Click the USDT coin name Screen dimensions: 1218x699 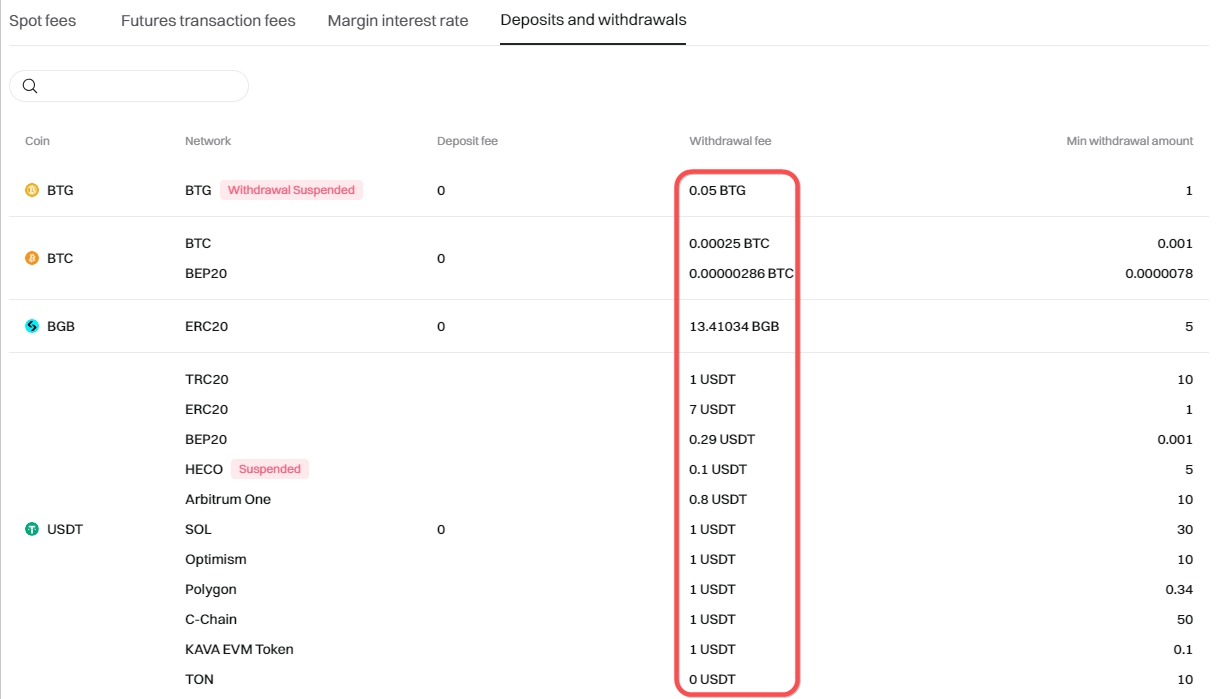click(65, 529)
